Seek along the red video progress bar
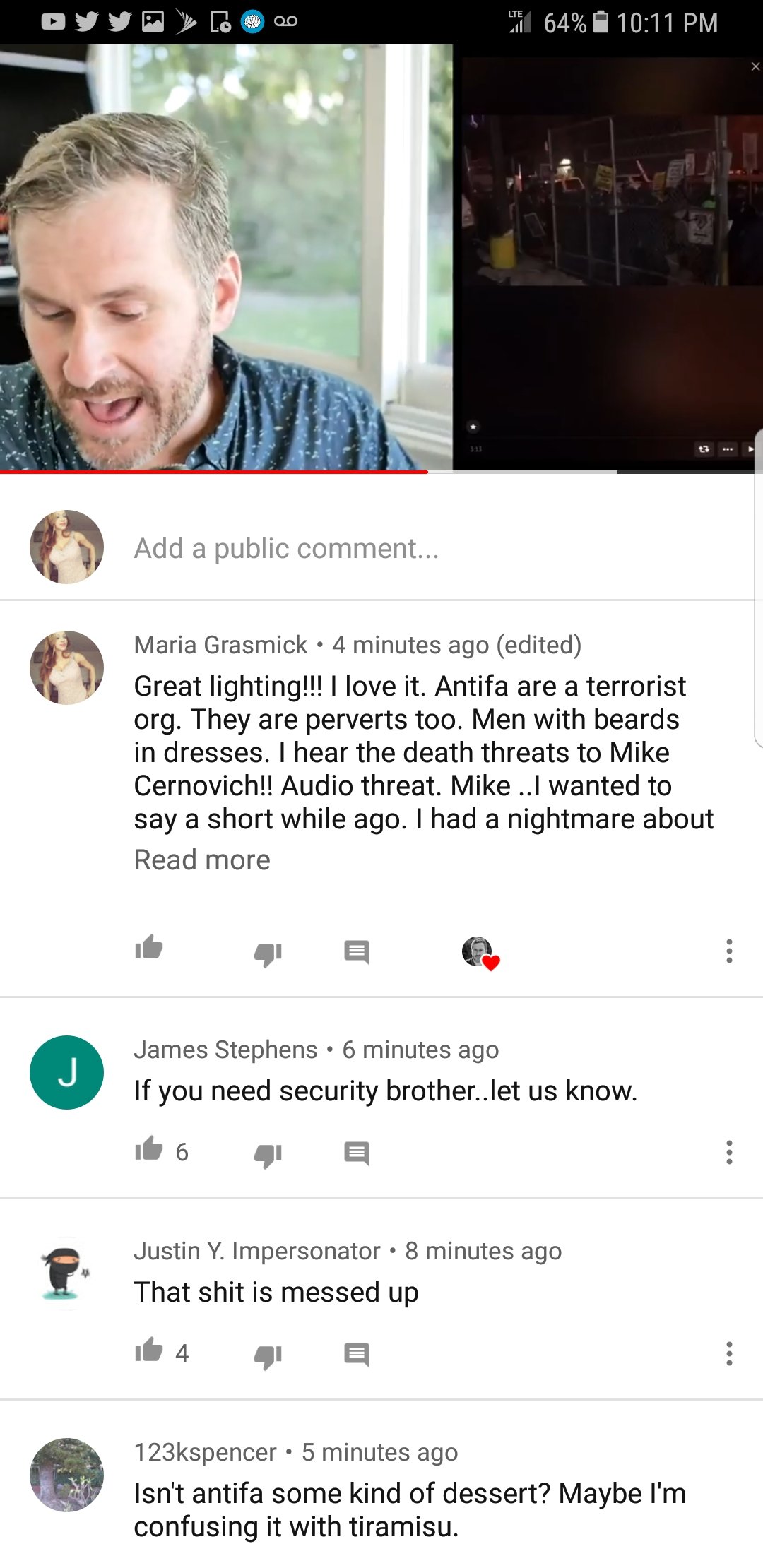This screenshot has width=763, height=1568. click(x=381, y=471)
